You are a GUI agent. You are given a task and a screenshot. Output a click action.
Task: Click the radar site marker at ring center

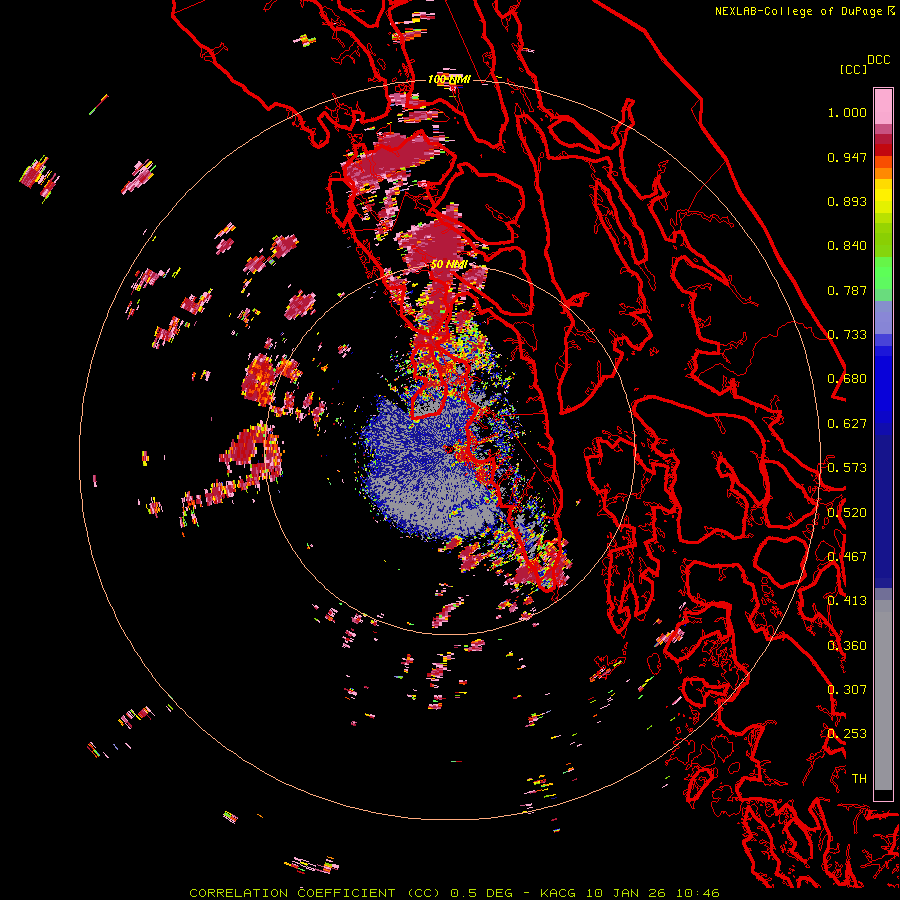coord(449,449)
